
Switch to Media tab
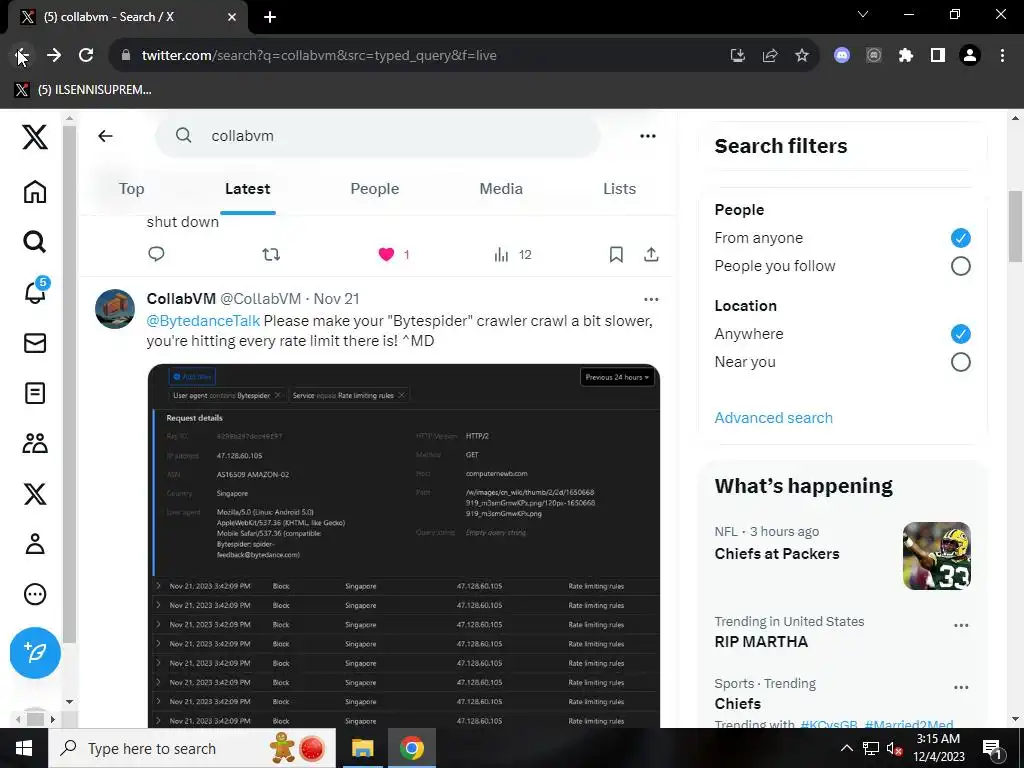pos(501,189)
